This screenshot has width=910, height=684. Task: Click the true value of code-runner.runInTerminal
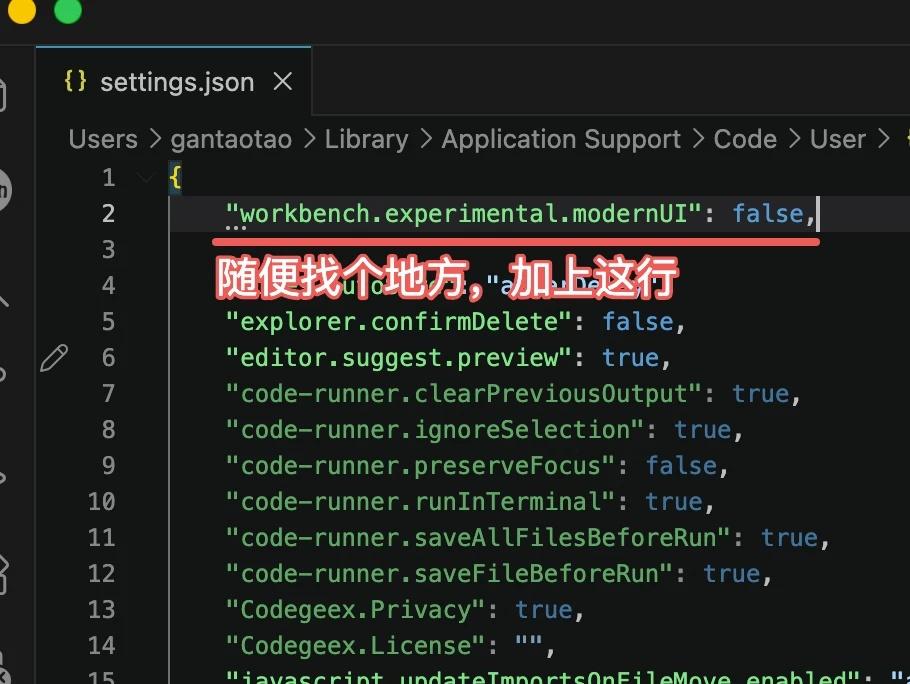[x=674, y=502]
